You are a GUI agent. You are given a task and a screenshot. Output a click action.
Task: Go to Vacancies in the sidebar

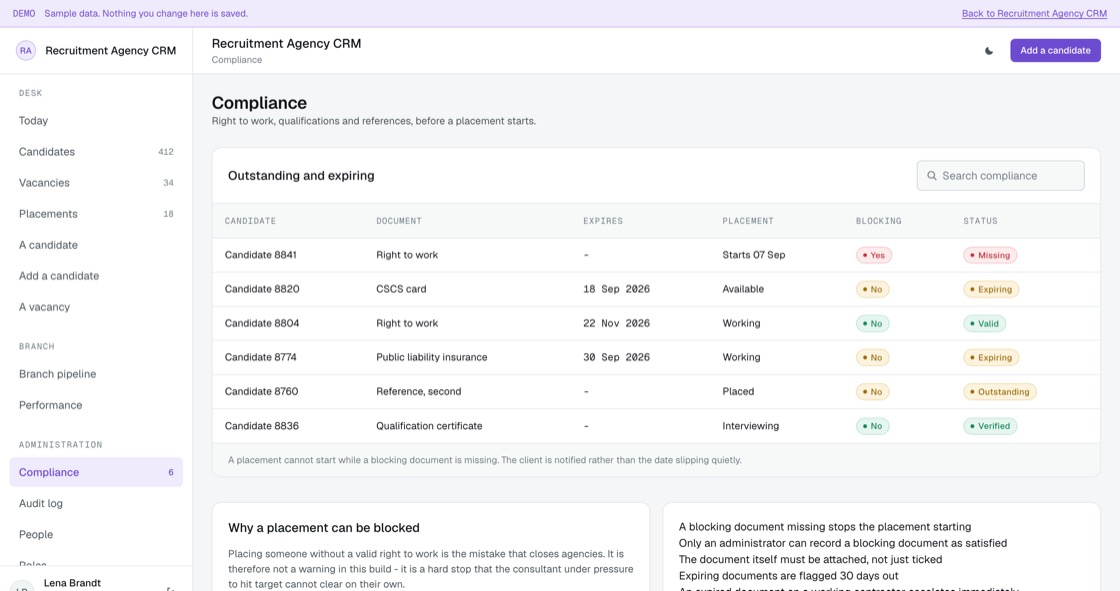tap(96, 183)
